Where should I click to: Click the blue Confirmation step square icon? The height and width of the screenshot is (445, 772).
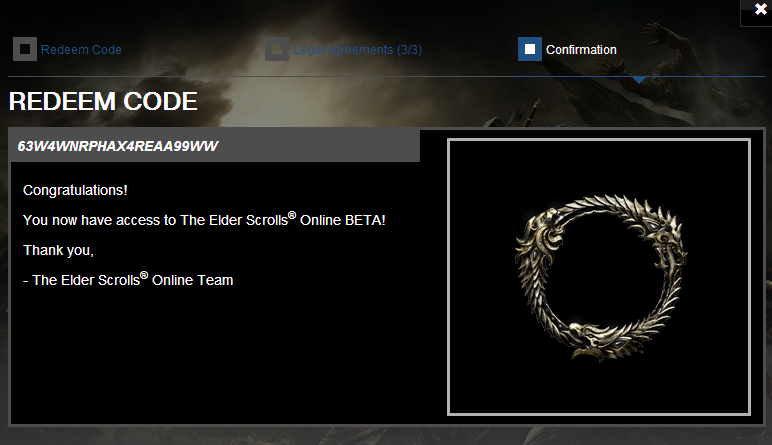tap(530, 49)
